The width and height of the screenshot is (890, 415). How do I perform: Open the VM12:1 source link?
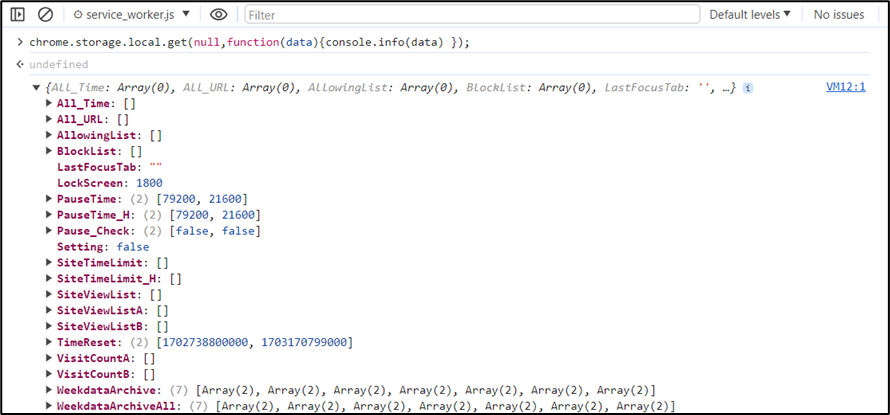tap(846, 87)
